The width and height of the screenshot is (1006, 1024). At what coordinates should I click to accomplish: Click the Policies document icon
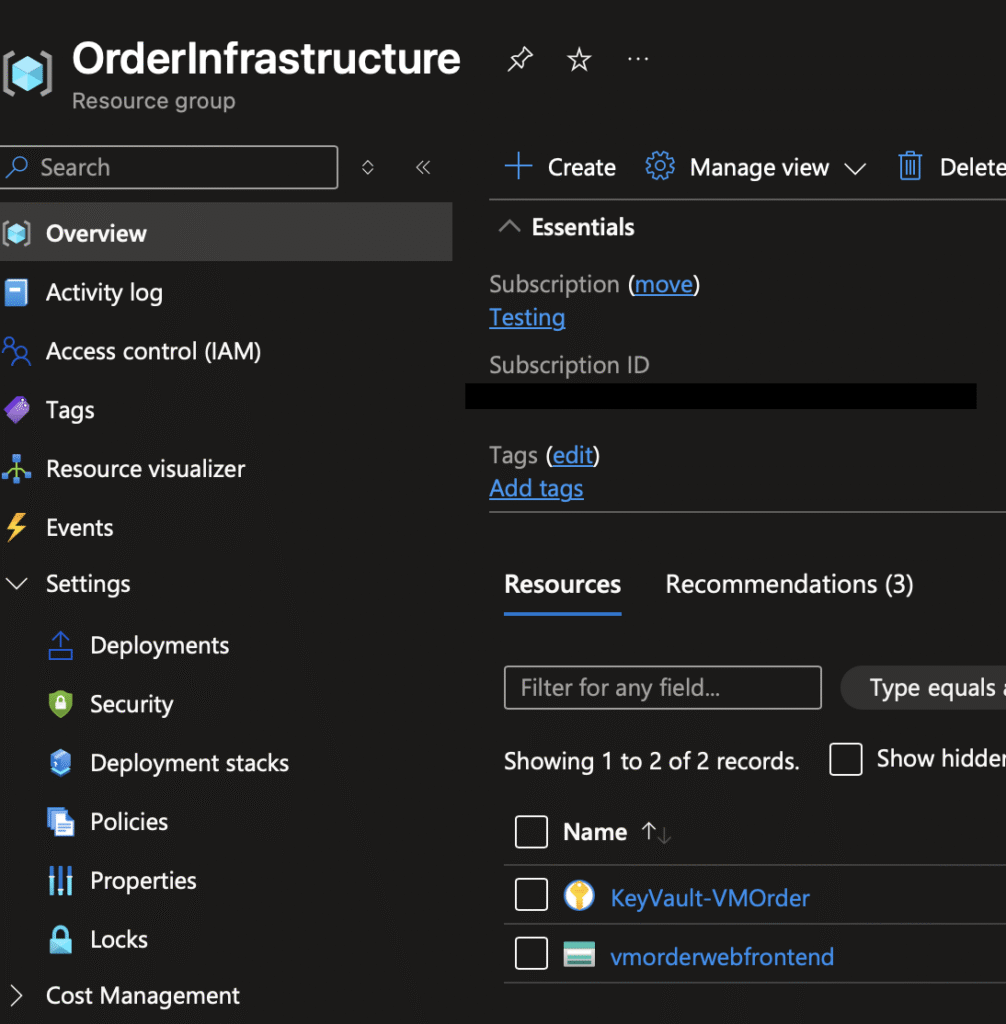click(61, 822)
